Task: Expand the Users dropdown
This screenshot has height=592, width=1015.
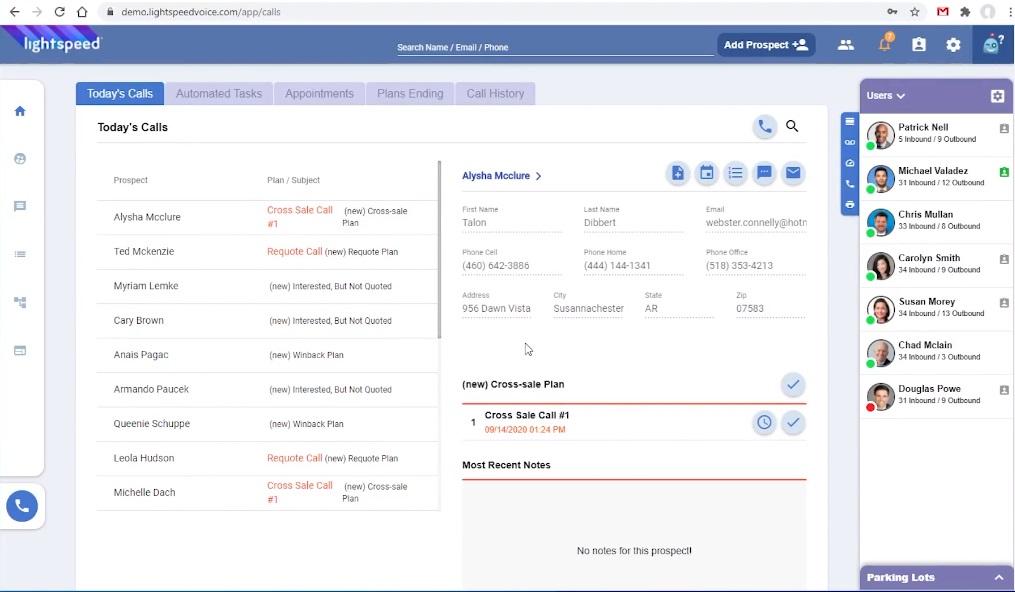Action: 886,96
